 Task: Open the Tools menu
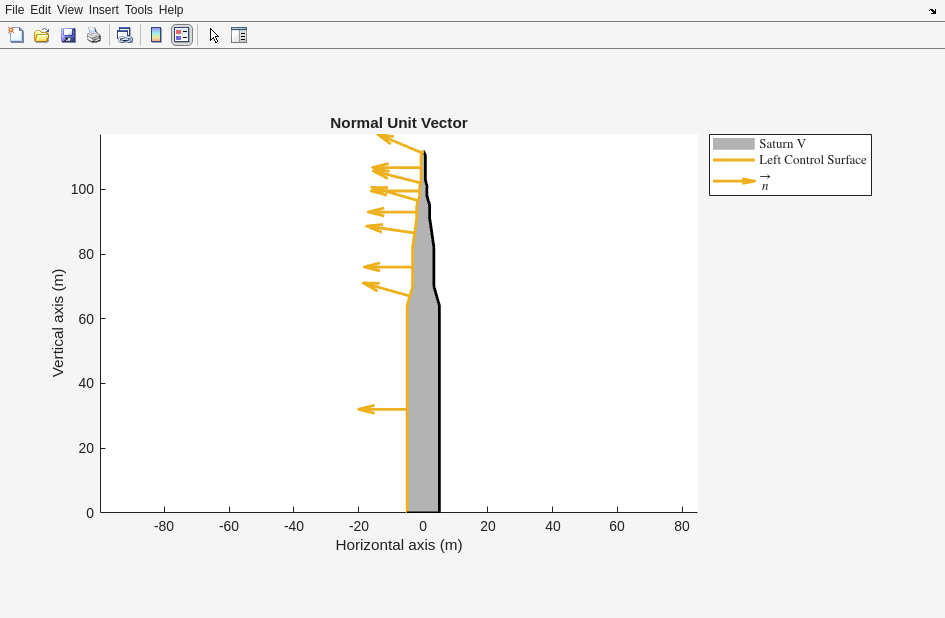[138, 10]
